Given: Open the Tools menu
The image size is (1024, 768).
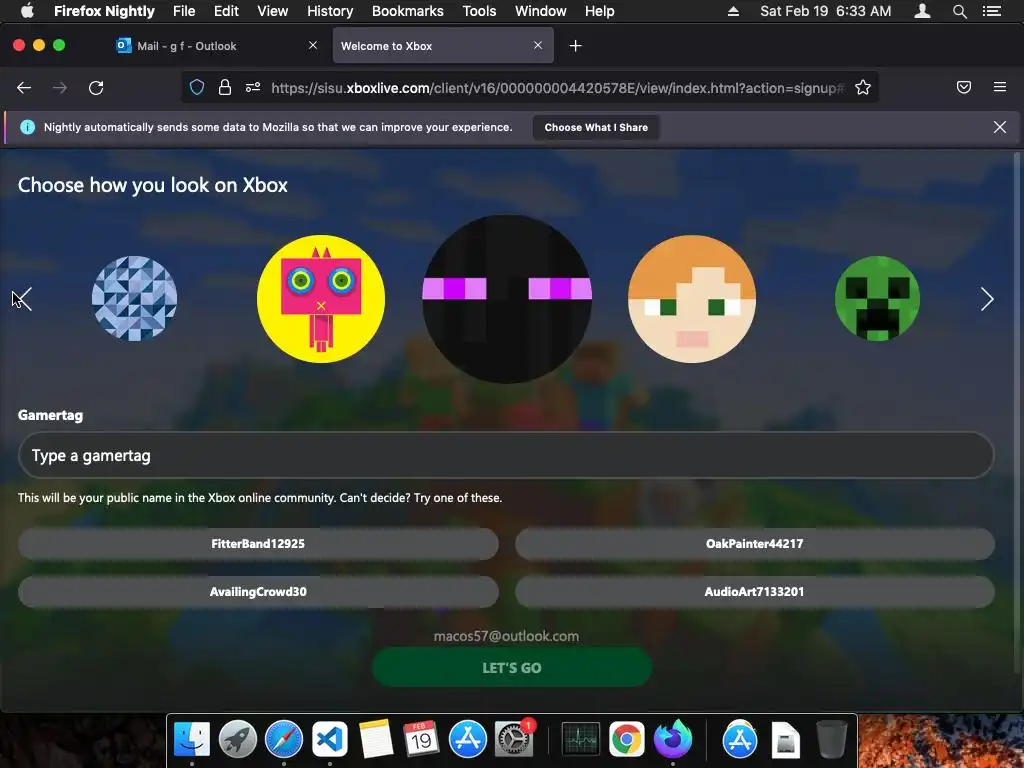Looking at the screenshot, I should 479,11.
